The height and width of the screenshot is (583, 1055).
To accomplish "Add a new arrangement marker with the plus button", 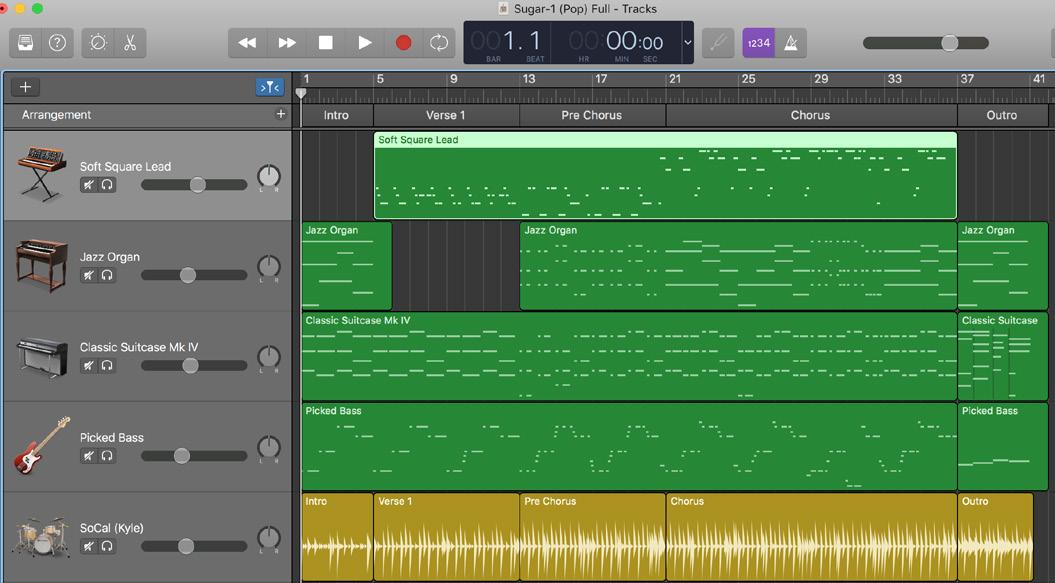I will [281, 114].
